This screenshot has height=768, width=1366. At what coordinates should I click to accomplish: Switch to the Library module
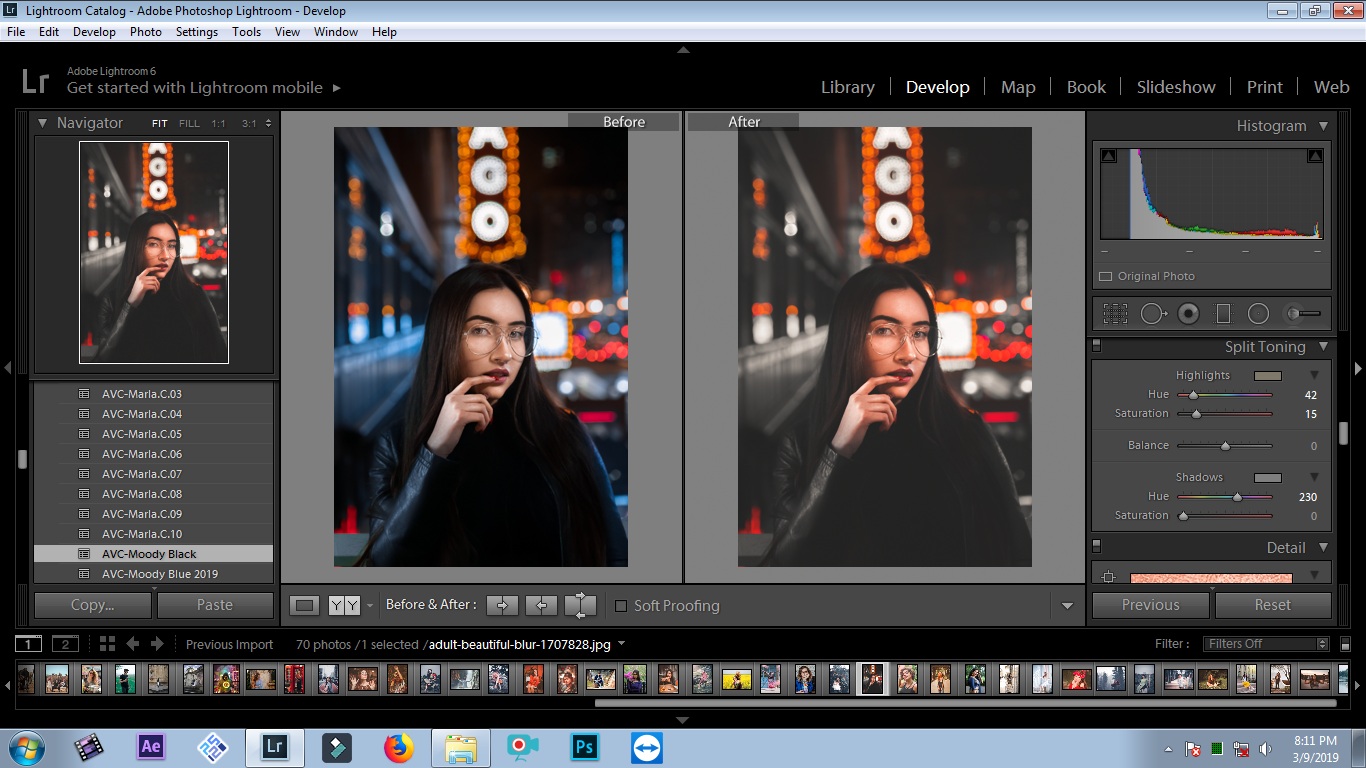847,87
